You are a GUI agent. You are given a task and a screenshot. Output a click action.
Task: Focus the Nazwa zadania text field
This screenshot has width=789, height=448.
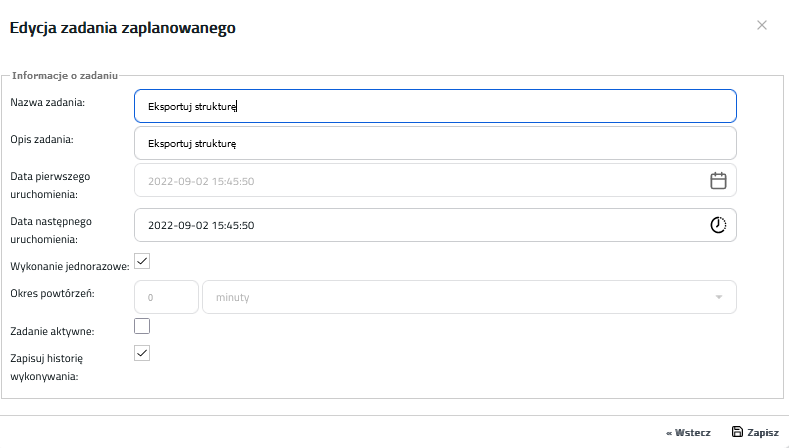[x=435, y=106]
